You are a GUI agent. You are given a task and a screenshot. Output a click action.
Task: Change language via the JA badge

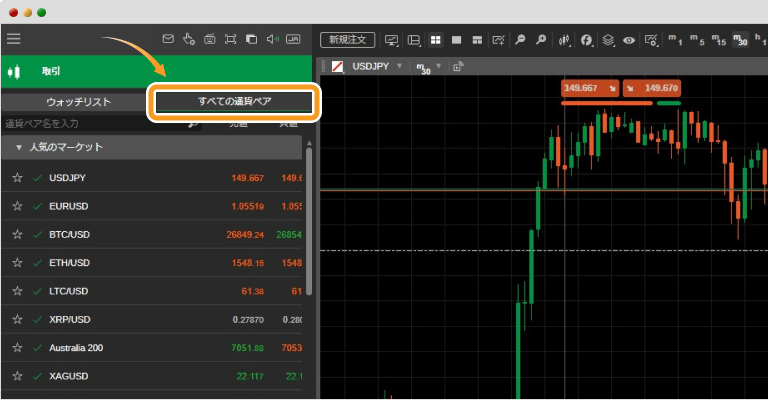pos(293,39)
